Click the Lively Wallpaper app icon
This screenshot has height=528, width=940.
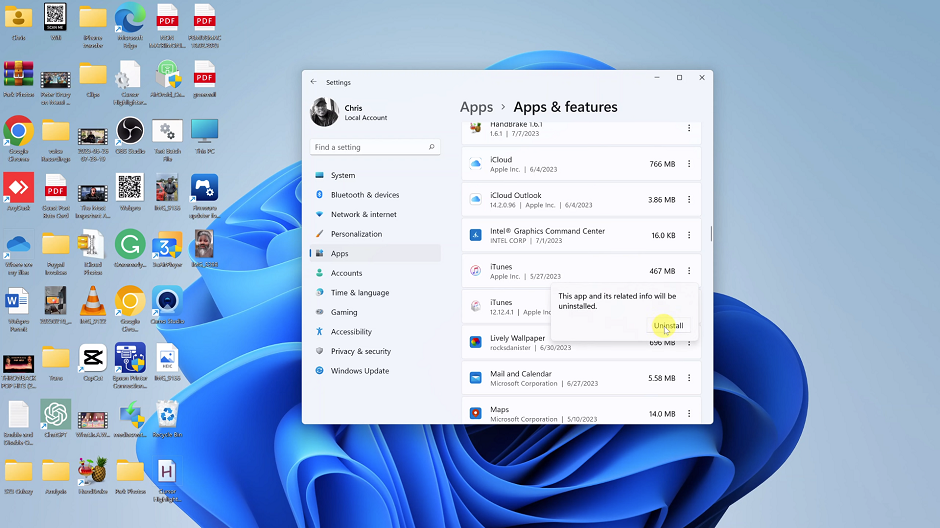click(x=475, y=342)
